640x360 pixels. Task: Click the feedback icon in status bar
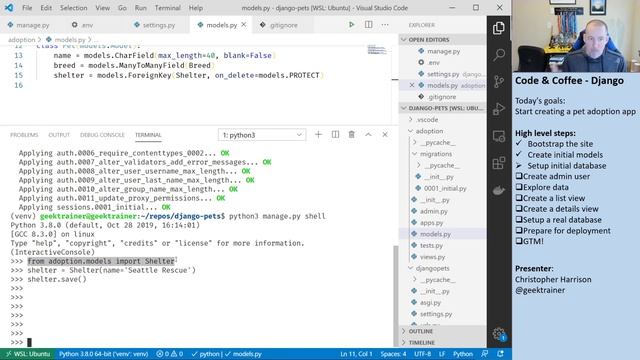[x=484, y=354]
